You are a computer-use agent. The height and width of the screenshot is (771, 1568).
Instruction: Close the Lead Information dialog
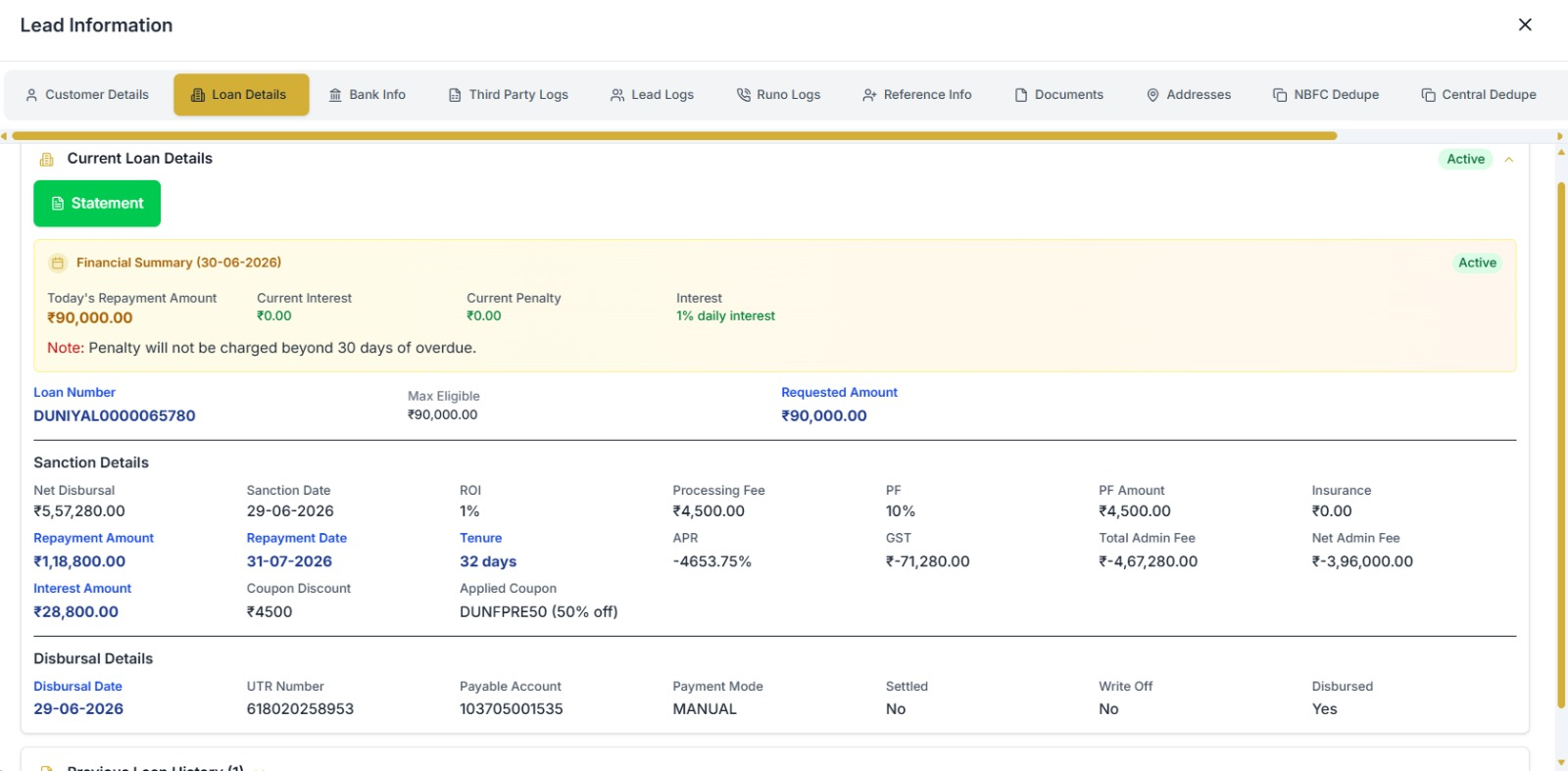(1525, 24)
